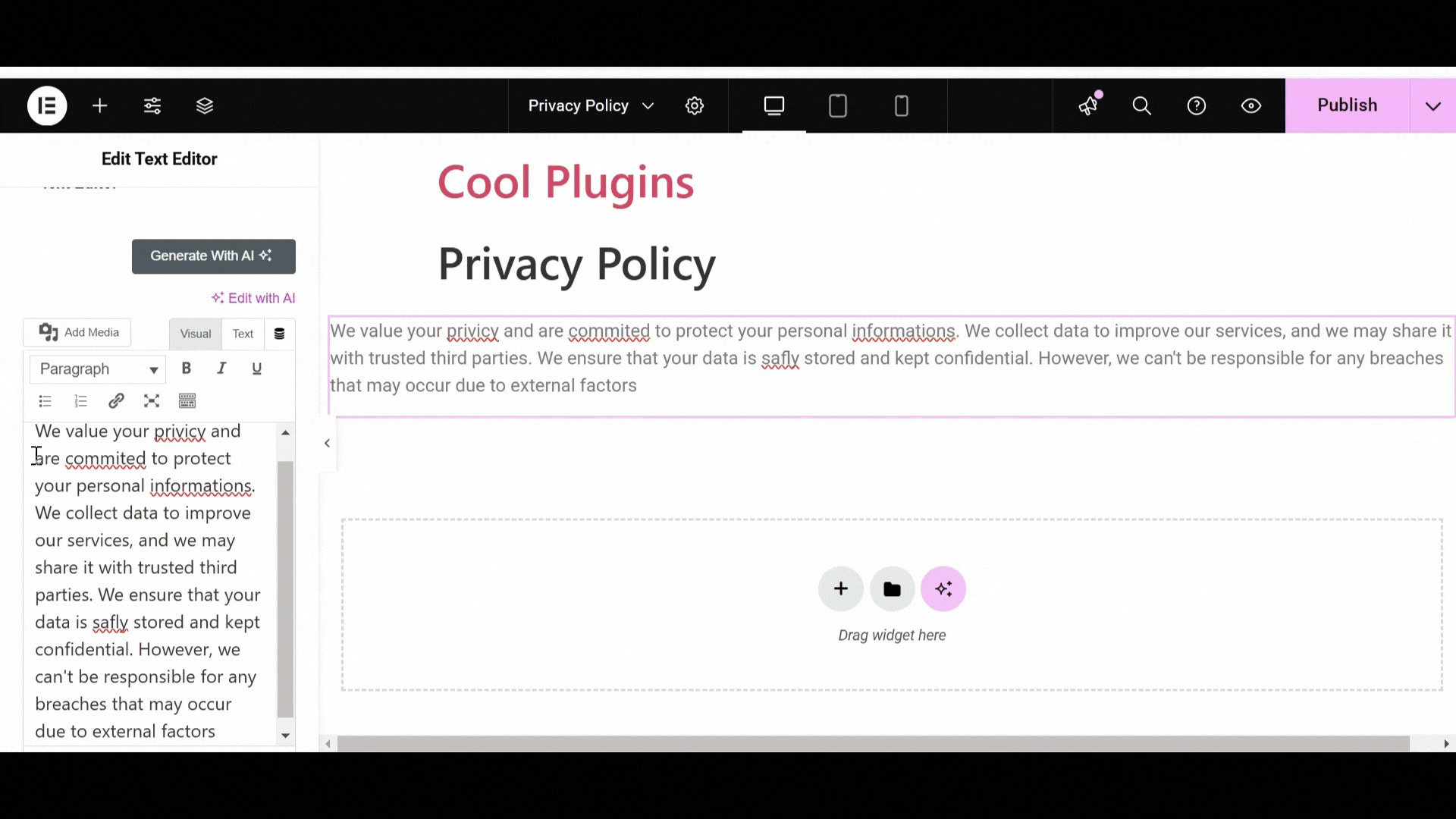Click the Add Element plus icon

click(x=100, y=105)
